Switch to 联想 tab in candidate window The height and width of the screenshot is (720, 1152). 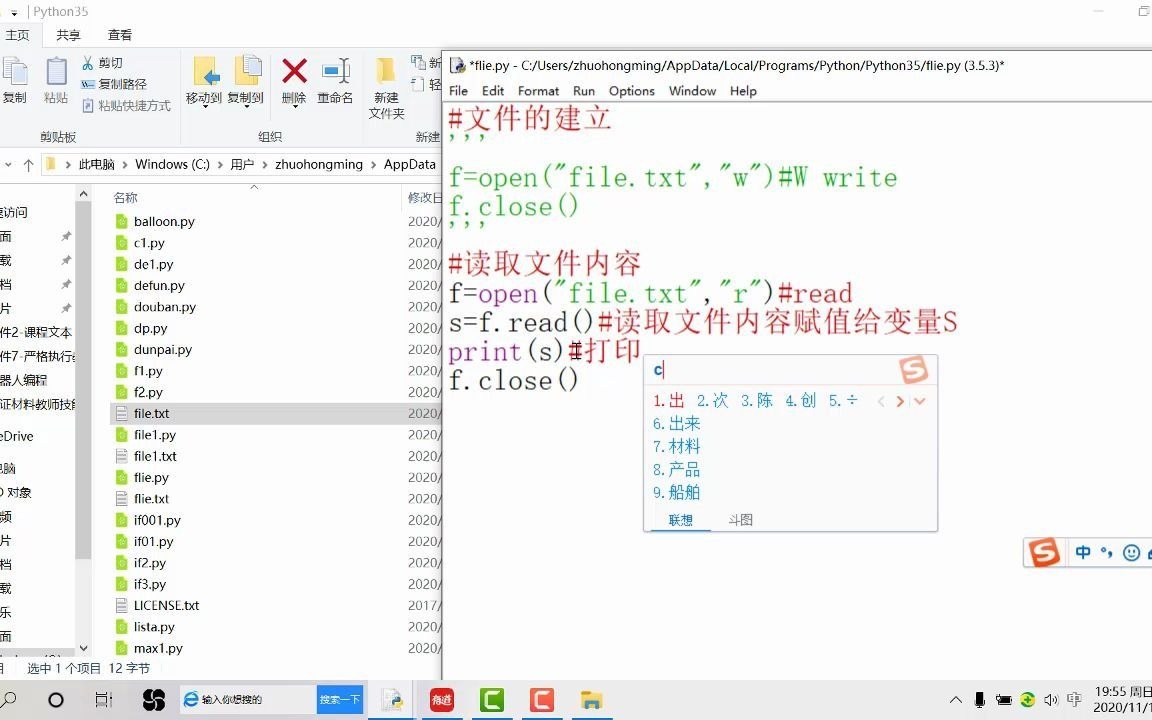[x=680, y=520]
